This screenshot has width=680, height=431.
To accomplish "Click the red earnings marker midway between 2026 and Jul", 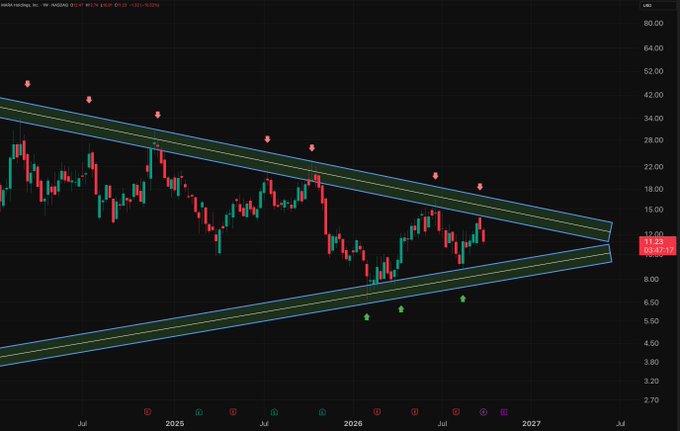I will coord(415,411).
